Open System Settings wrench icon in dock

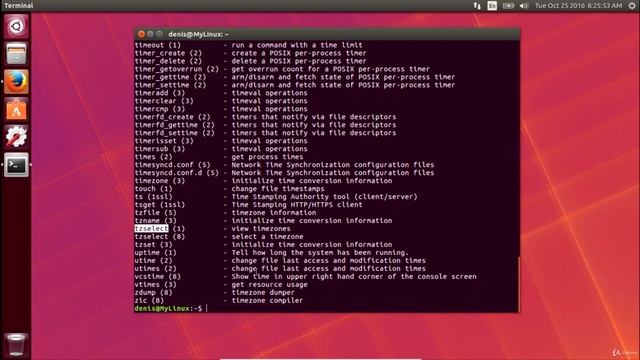[16, 137]
